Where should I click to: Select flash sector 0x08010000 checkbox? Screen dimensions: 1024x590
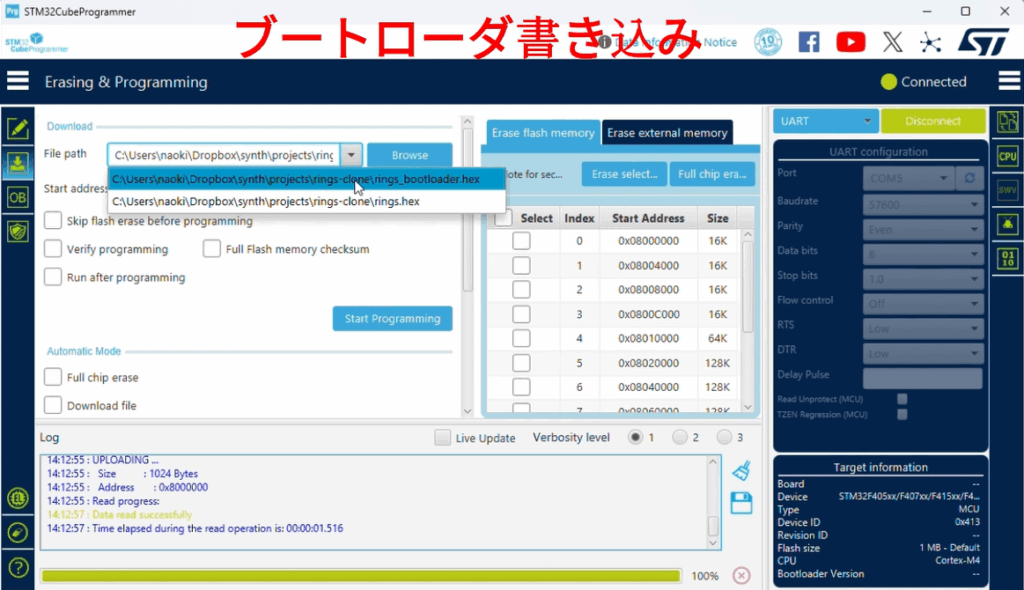tap(521, 338)
